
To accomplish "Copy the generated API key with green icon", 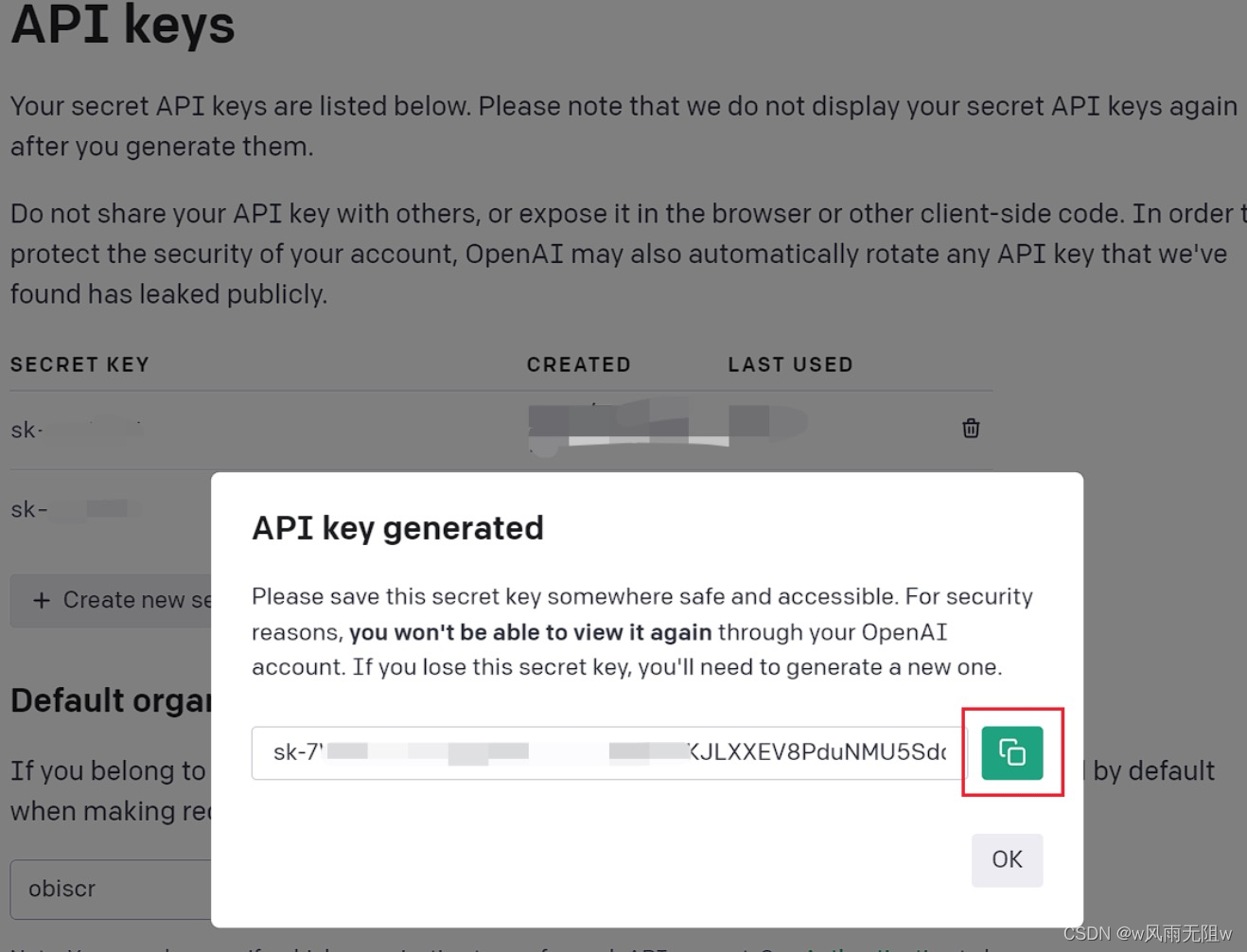I will pyautogui.click(x=1011, y=752).
